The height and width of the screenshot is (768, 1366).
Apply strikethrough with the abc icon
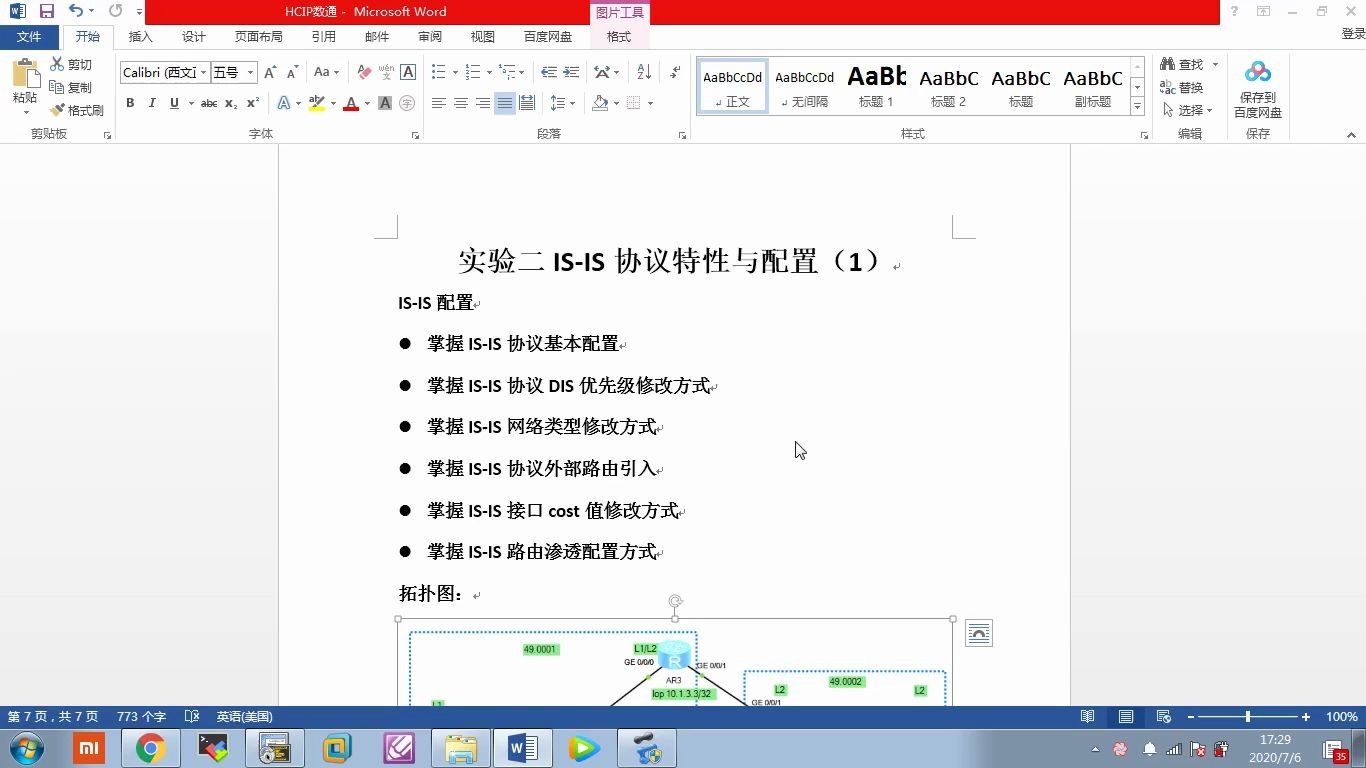(x=209, y=103)
